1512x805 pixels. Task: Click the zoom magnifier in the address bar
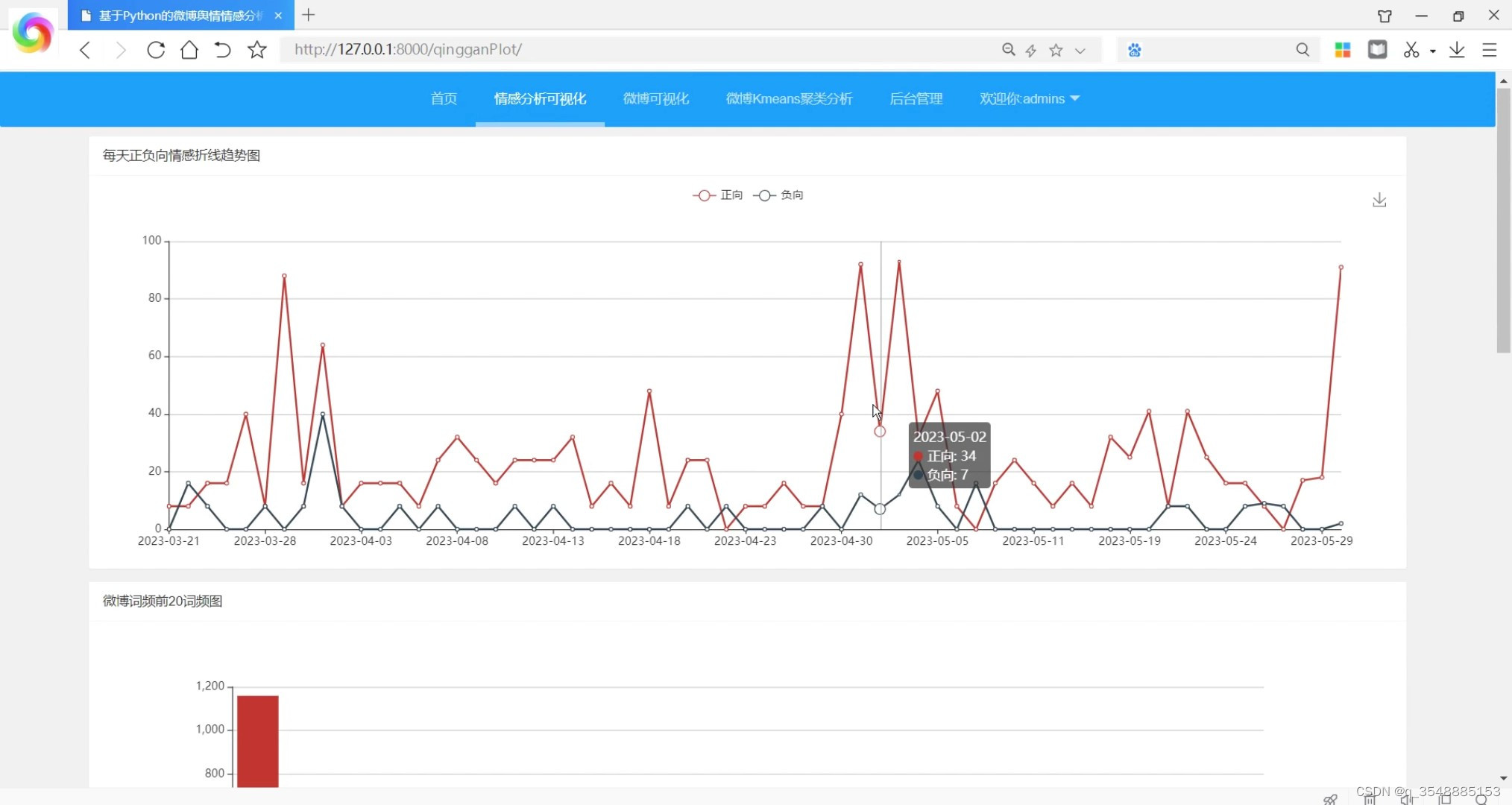1008,50
